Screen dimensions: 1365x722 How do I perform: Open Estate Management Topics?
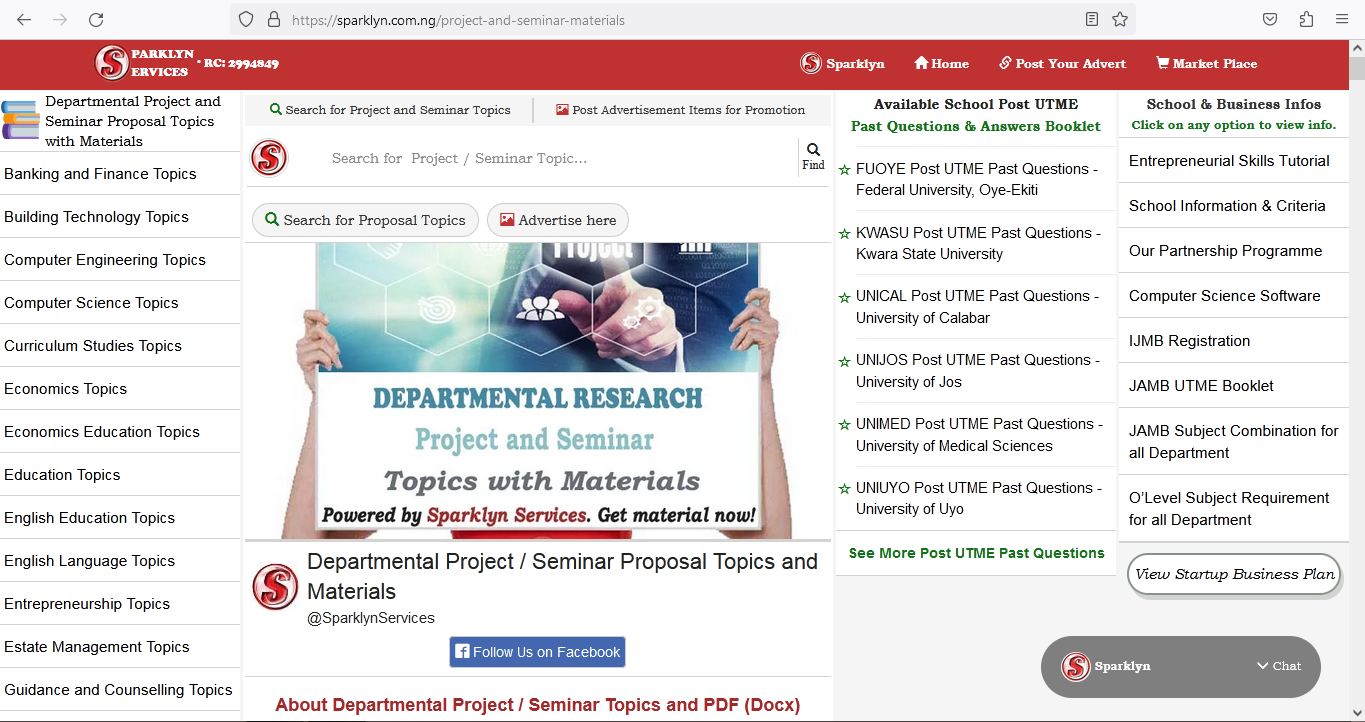[x=97, y=647]
